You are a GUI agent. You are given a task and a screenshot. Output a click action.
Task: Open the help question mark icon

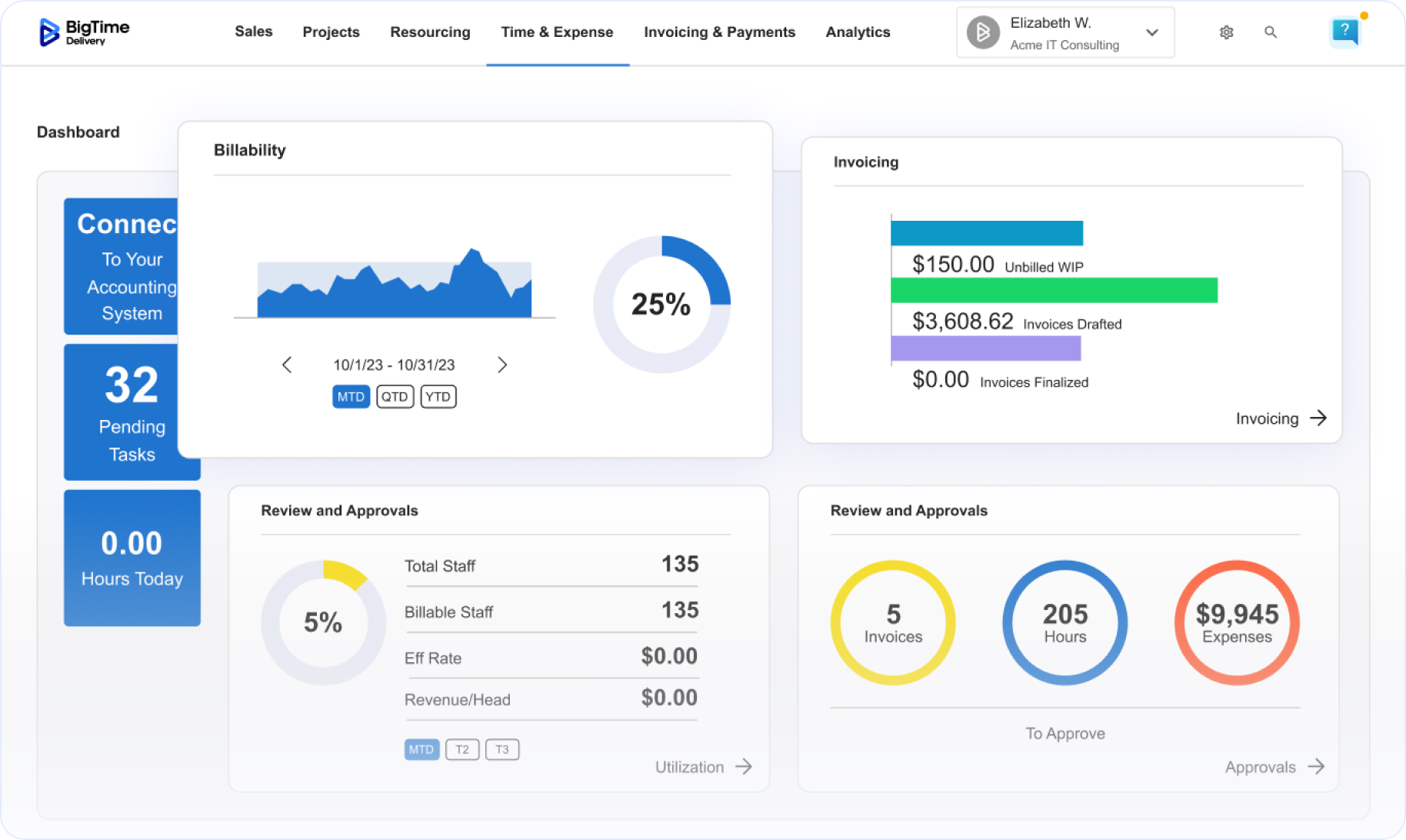(x=1344, y=32)
